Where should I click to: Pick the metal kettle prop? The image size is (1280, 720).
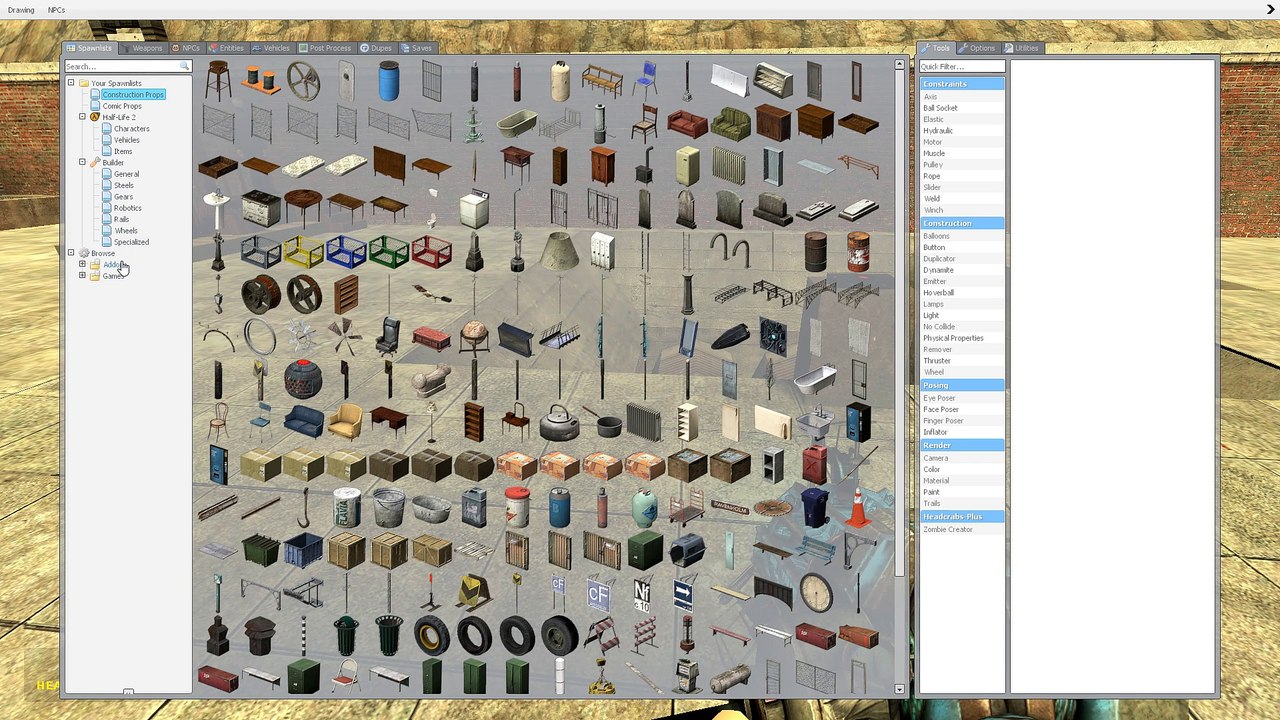[559, 423]
